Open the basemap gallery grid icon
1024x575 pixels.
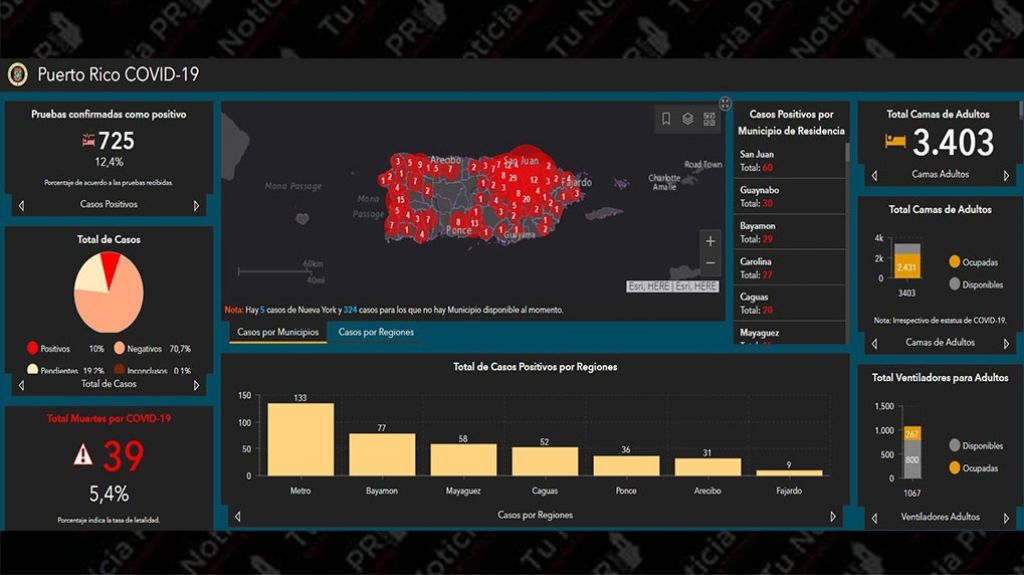tap(709, 119)
